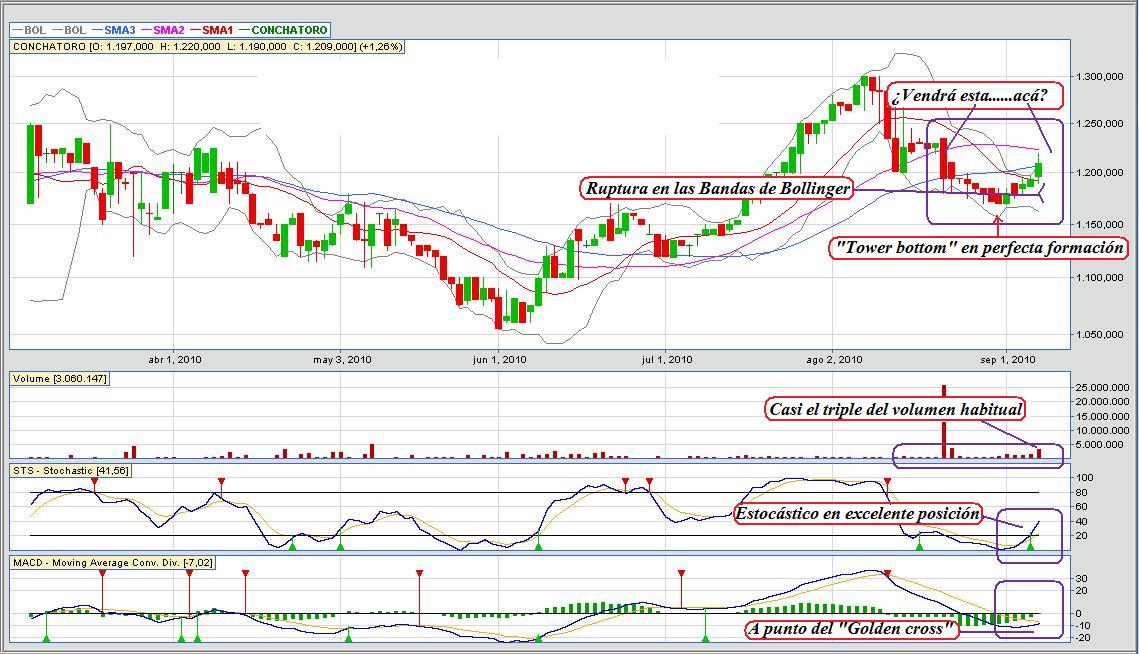Click the 1.300,000 price axis label
The width and height of the screenshot is (1139, 654).
1100,76
